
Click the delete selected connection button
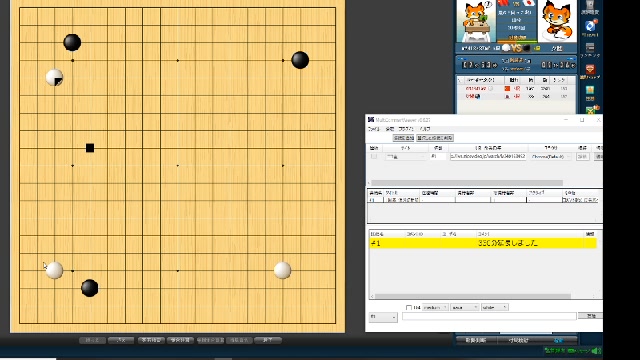[x=435, y=138]
